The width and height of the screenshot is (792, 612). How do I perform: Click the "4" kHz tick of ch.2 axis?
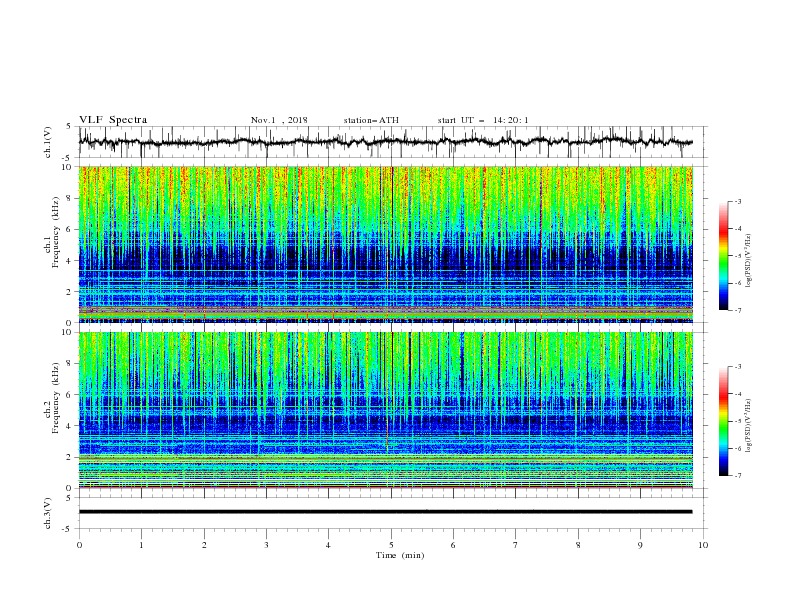click(70, 426)
